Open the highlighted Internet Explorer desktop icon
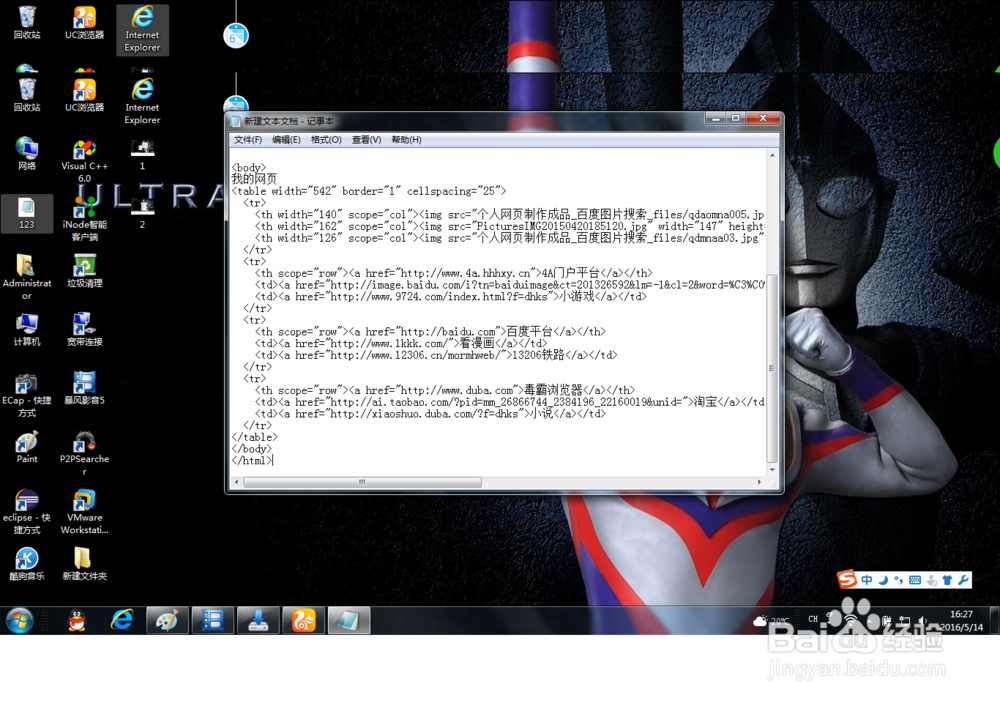The height and width of the screenshot is (703, 1000). point(142,29)
